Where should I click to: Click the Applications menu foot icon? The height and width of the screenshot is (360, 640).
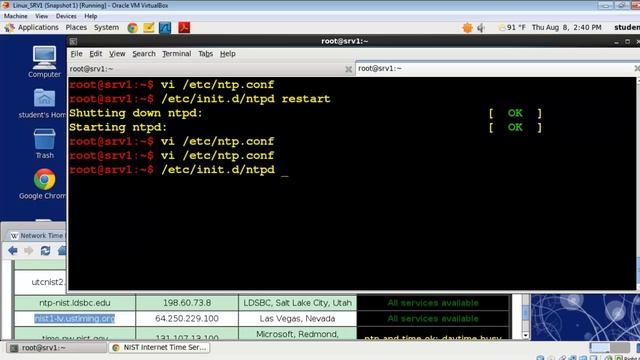point(9,27)
